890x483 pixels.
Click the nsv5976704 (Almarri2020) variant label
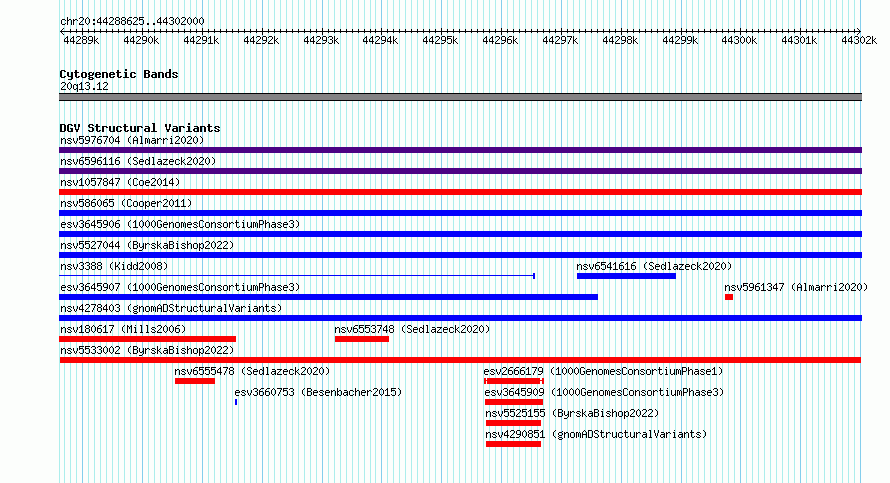132,140
